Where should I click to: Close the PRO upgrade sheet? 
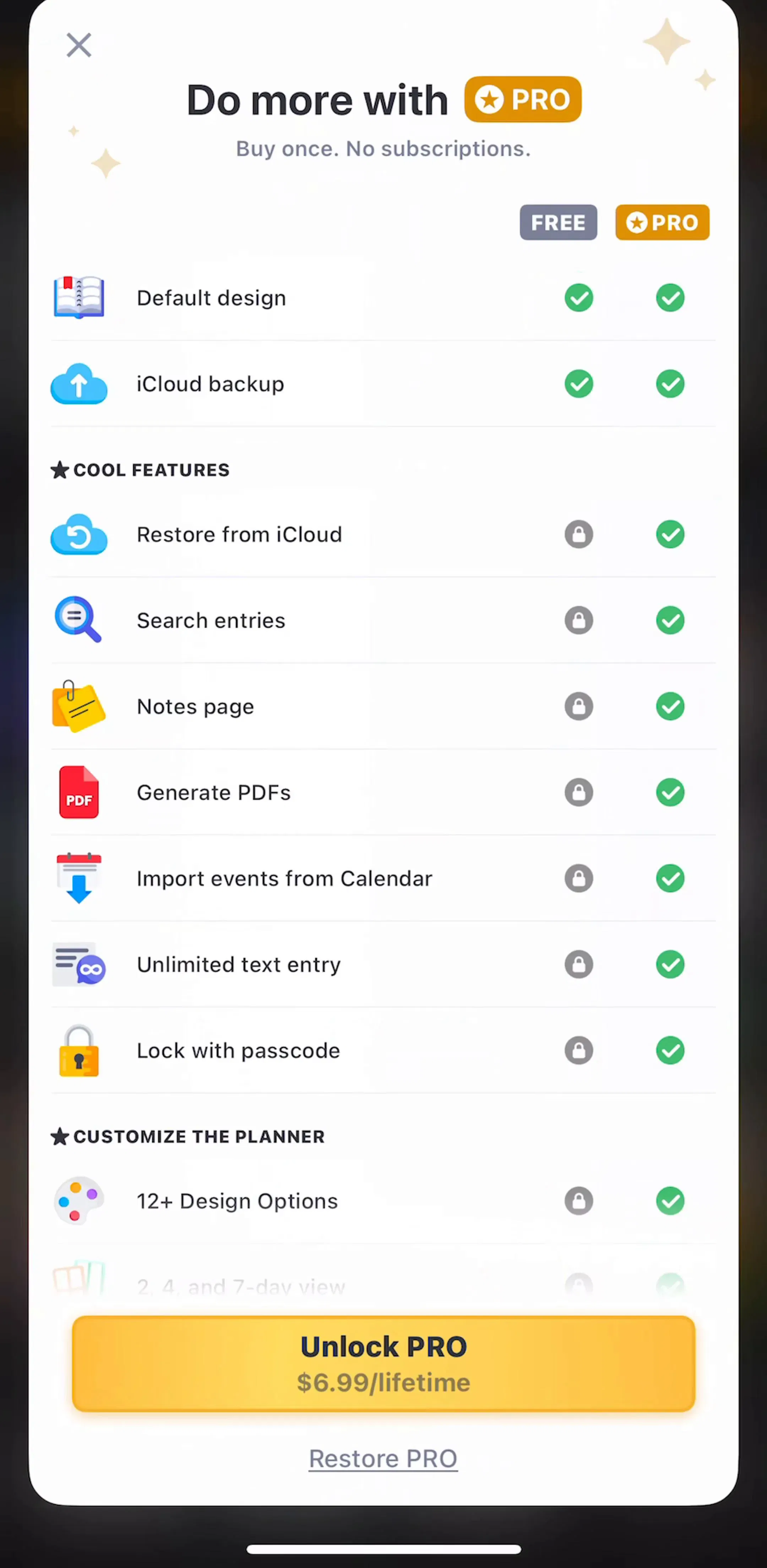pos(79,45)
